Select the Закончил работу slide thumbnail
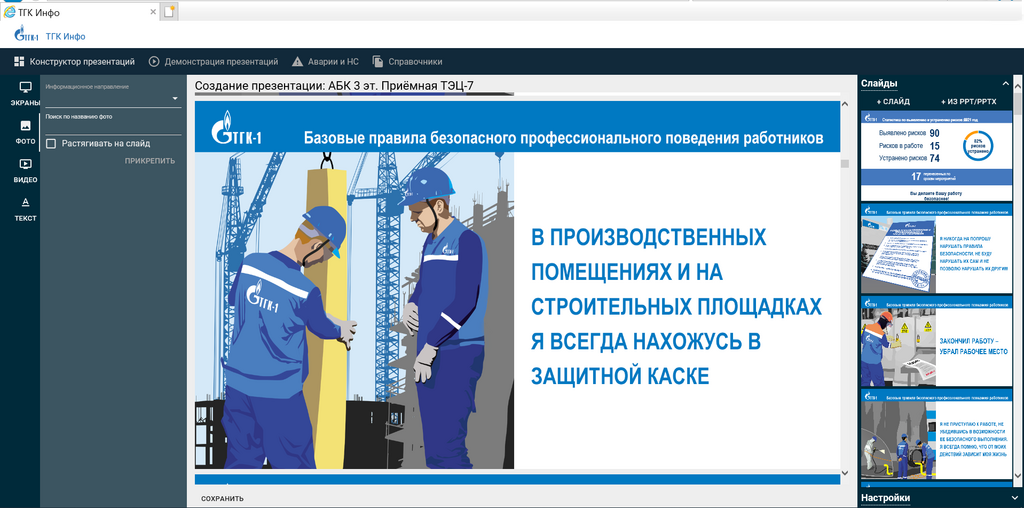Viewport: 1024px width, 508px height. [x=936, y=341]
